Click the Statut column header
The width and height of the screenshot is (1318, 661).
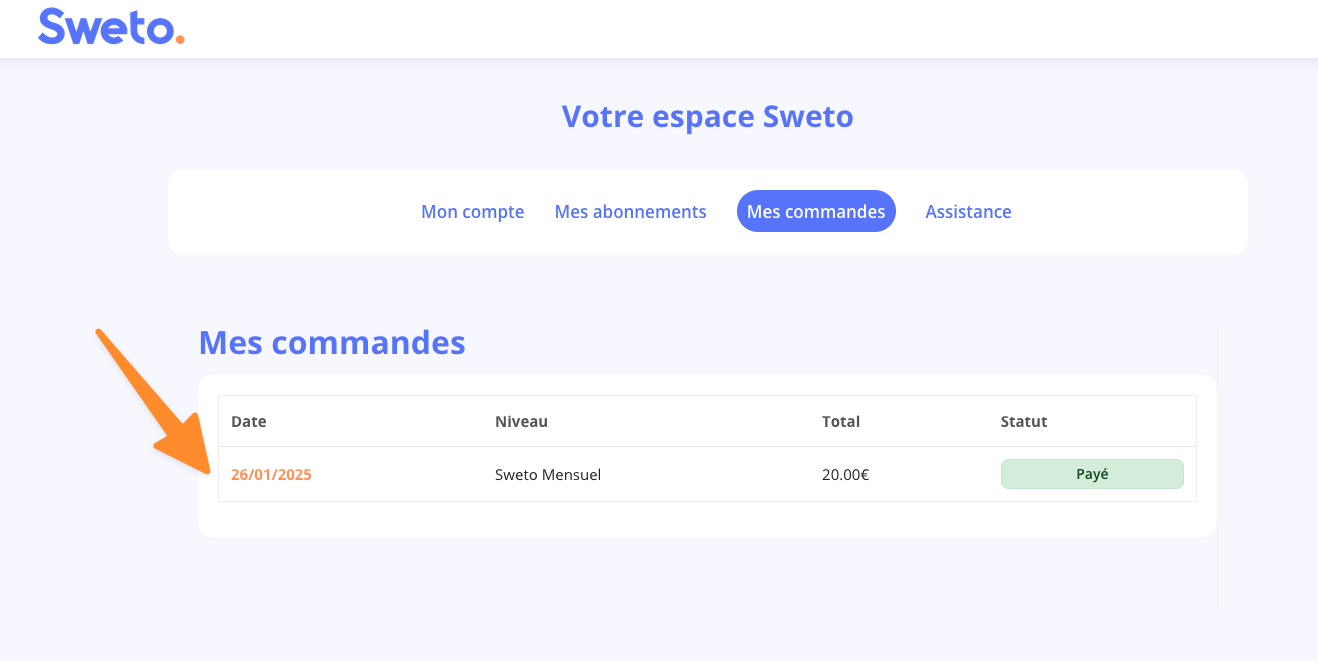click(x=1023, y=422)
